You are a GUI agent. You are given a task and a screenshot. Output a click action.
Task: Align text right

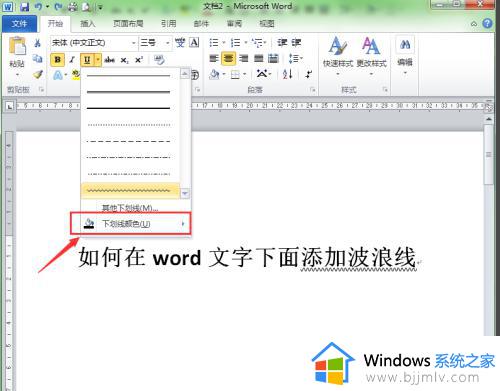(x=244, y=59)
